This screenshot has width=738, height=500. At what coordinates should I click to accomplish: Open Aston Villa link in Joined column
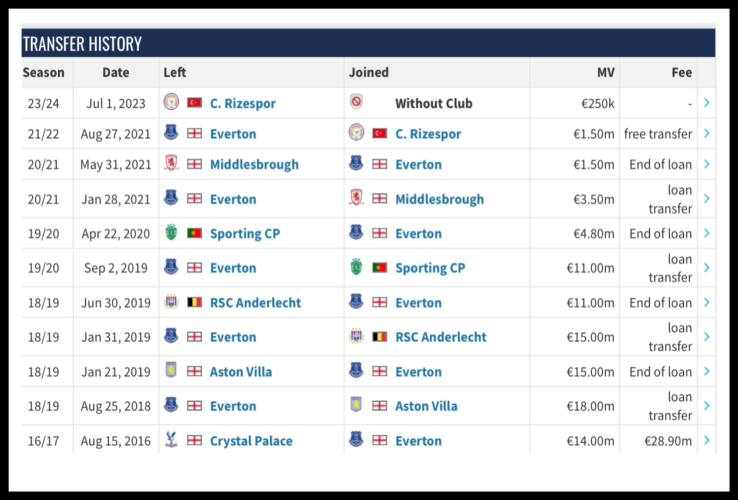[x=426, y=406]
